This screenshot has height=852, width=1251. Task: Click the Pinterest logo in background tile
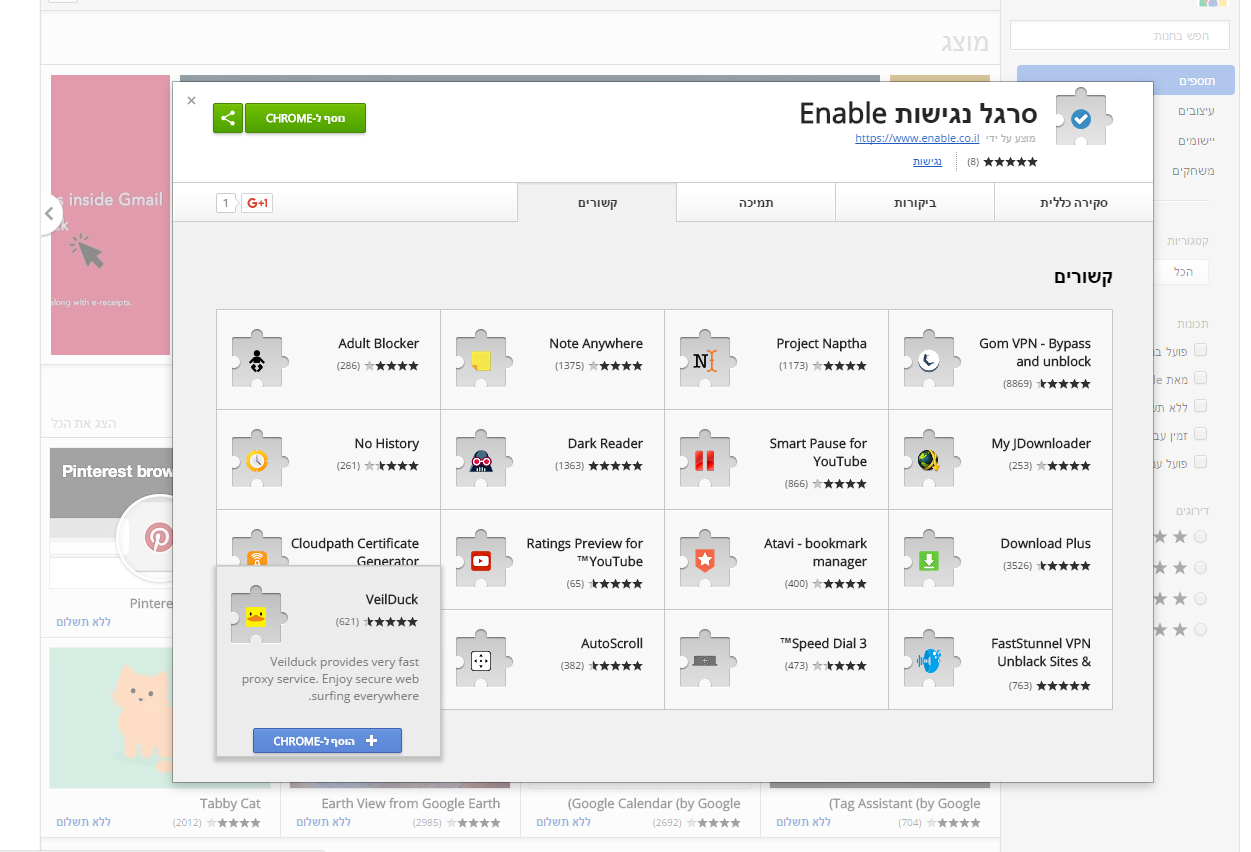[x=158, y=538]
